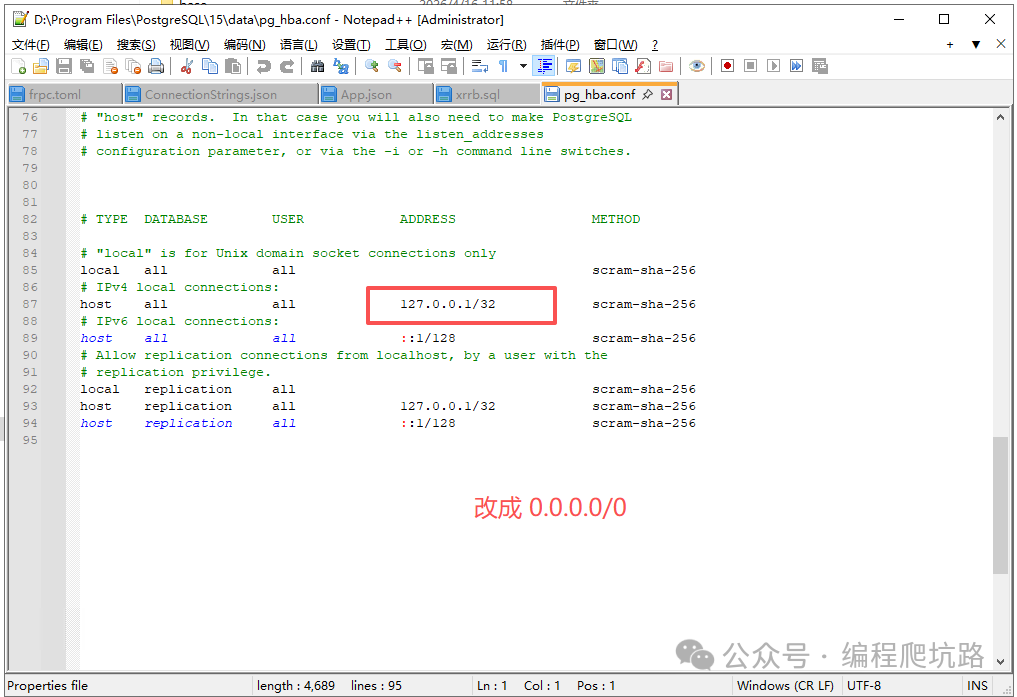Open the 编码(N) encoding menu

244,45
